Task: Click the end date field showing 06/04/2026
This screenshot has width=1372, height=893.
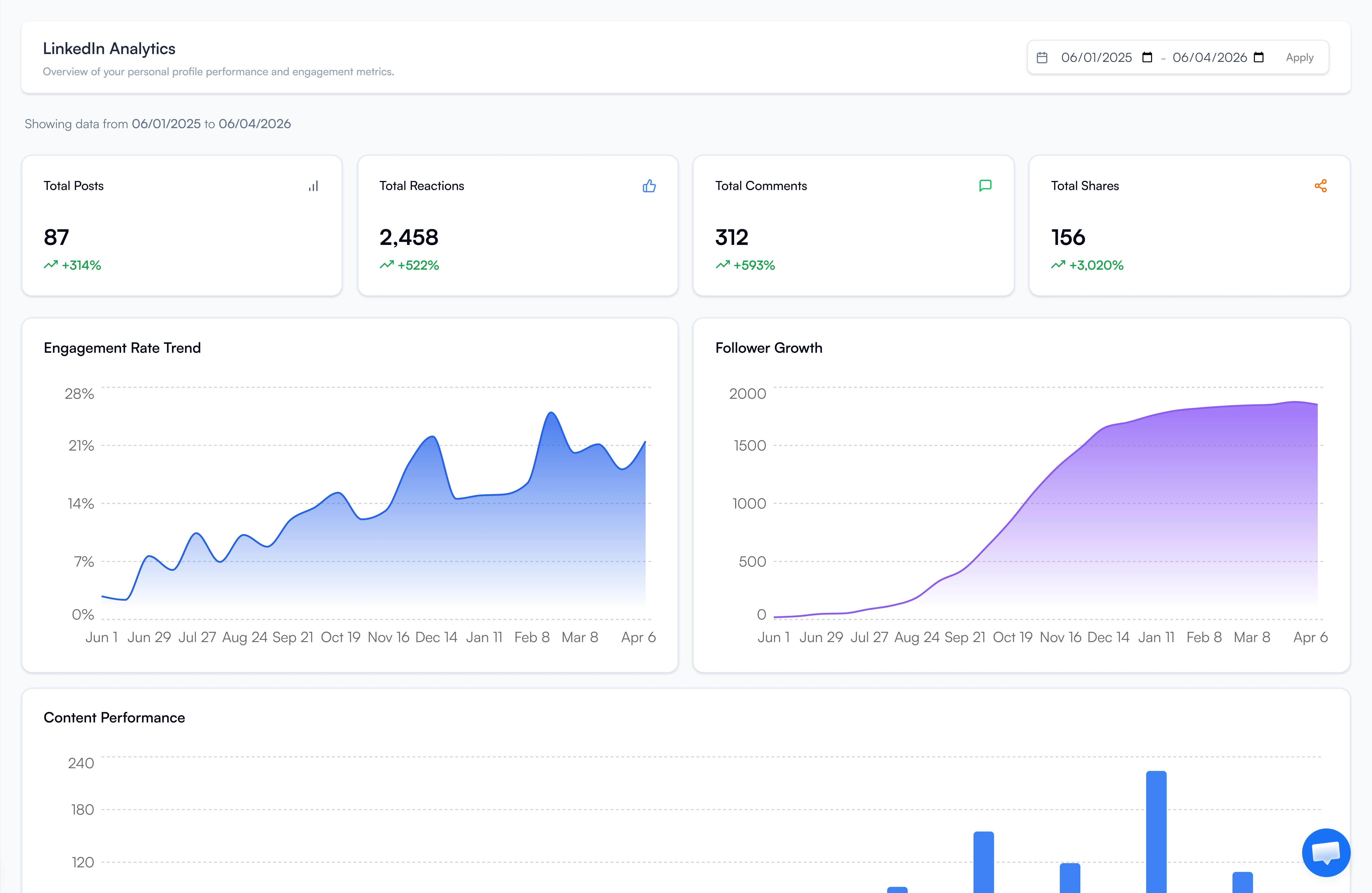Action: coord(1209,57)
